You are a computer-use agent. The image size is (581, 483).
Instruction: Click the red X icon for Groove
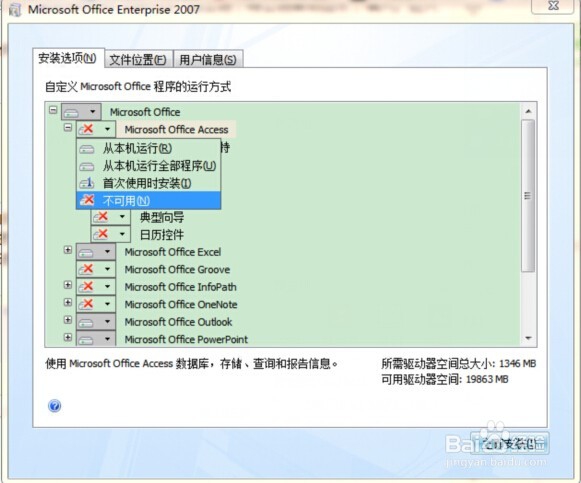(x=86, y=269)
